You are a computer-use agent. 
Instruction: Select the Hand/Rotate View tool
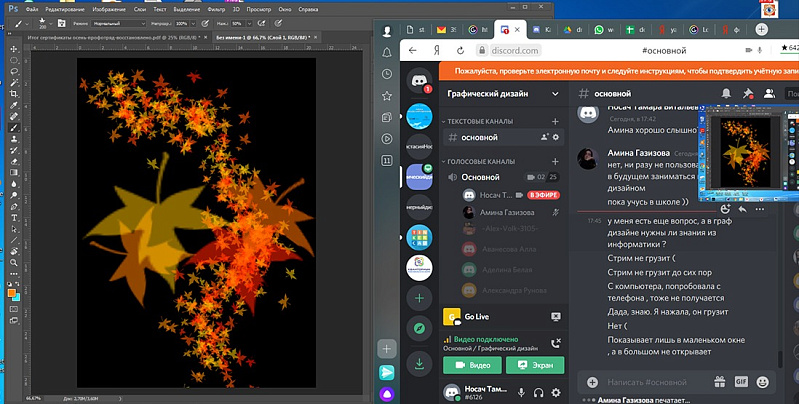pos(14,251)
